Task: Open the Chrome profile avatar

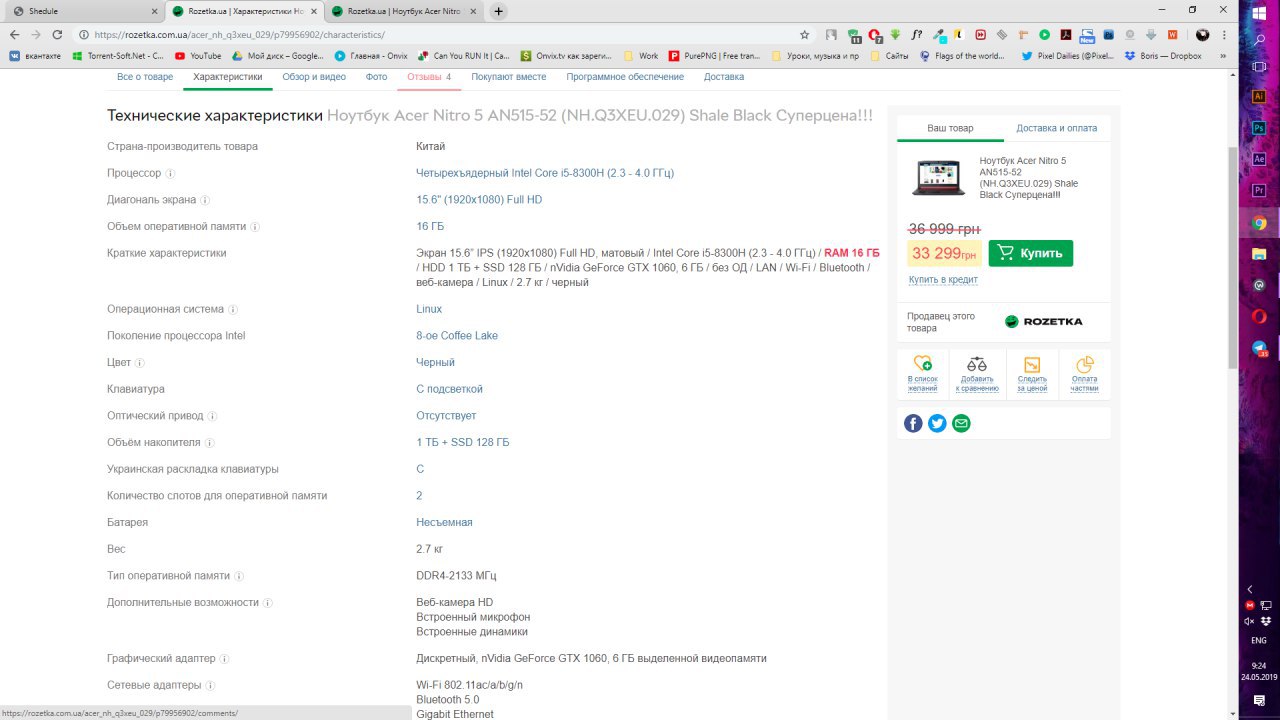Action: coord(1202,34)
